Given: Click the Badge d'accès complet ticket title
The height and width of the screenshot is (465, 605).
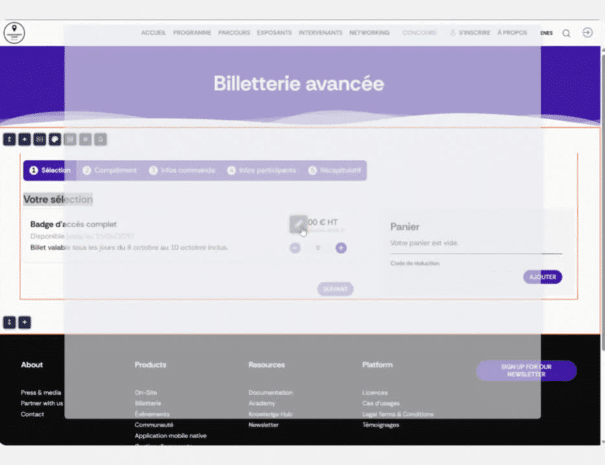Looking at the screenshot, I should (x=73, y=224).
